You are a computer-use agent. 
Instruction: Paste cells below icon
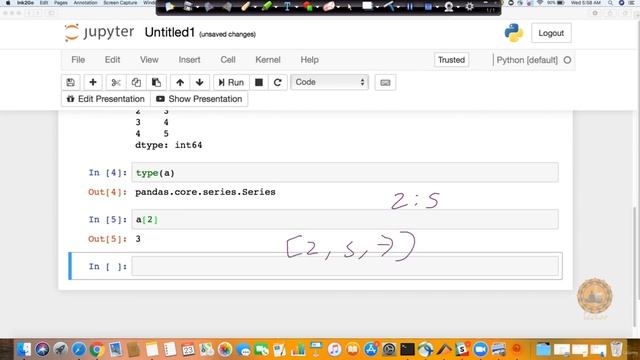click(156, 82)
